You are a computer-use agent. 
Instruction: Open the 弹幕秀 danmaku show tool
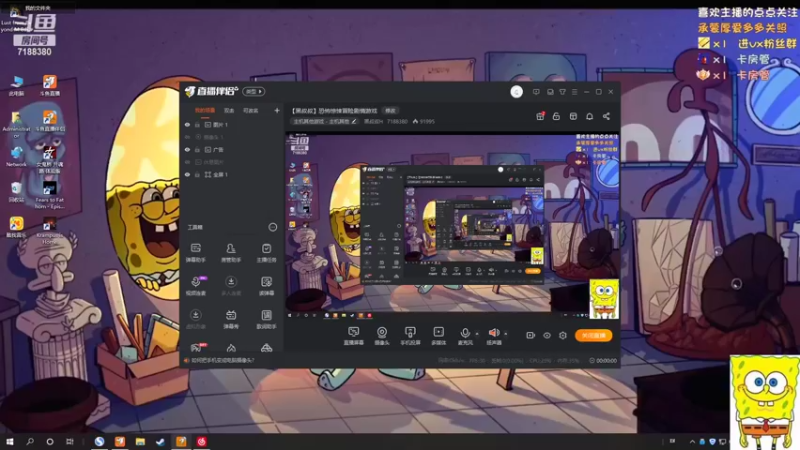click(x=231, y=319)
